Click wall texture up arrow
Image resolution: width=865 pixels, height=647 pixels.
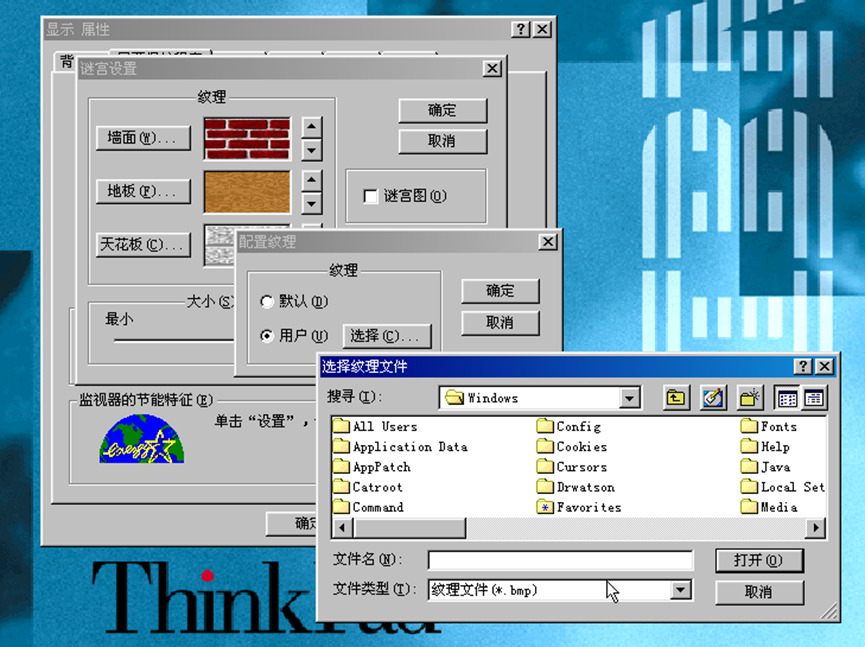point(312,127)
